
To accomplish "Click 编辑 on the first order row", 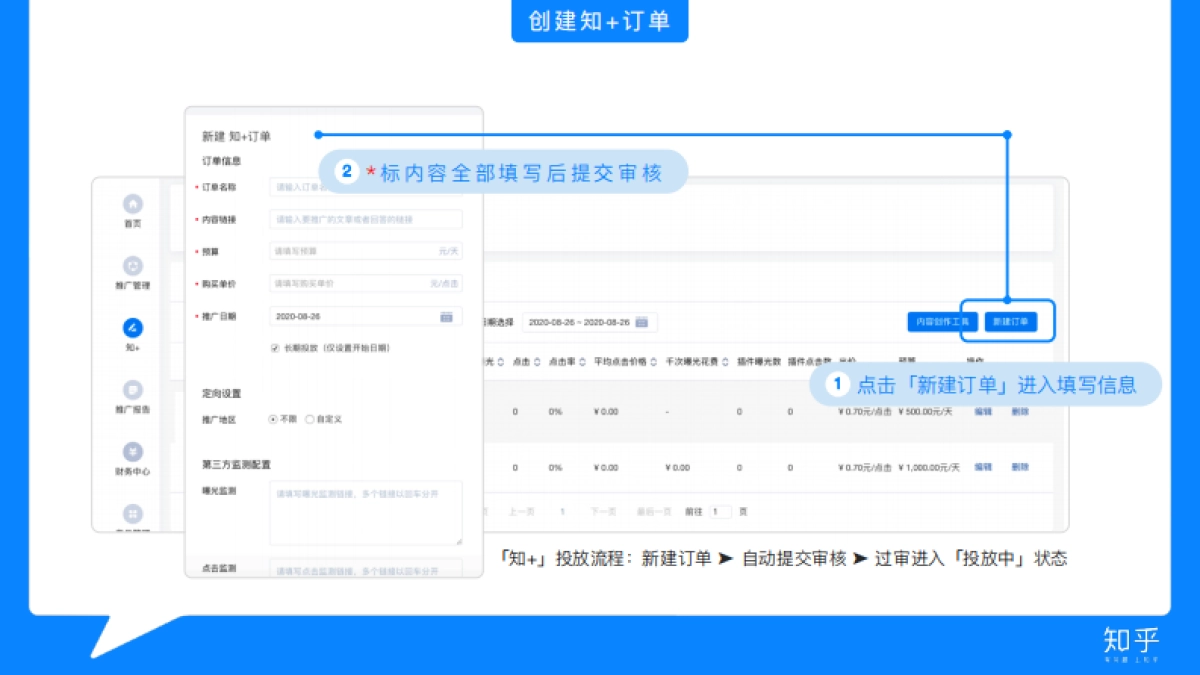I will [981, 411].
